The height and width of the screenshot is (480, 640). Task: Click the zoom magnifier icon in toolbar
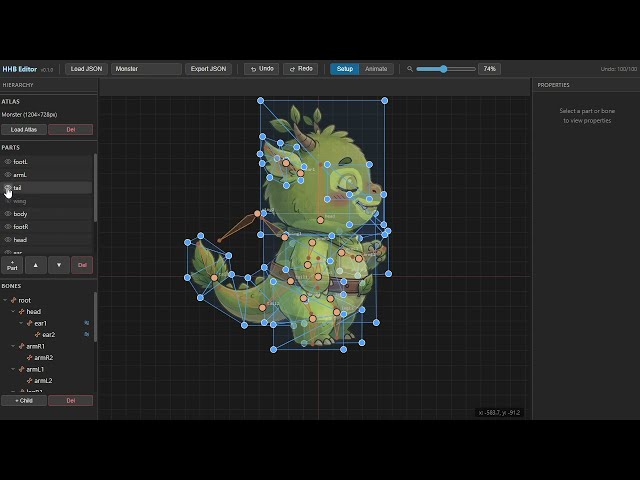coord(410,69)
